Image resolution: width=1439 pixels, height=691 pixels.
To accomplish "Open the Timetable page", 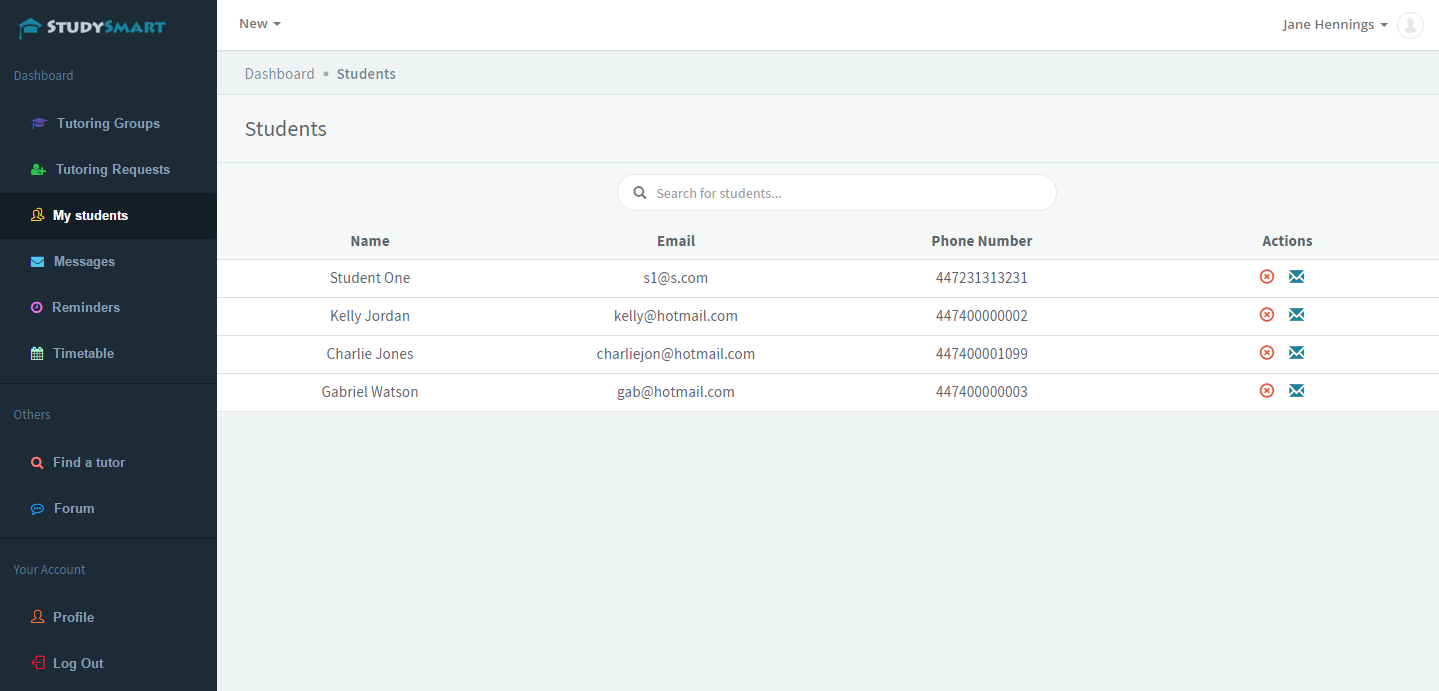I will (83, 354).
